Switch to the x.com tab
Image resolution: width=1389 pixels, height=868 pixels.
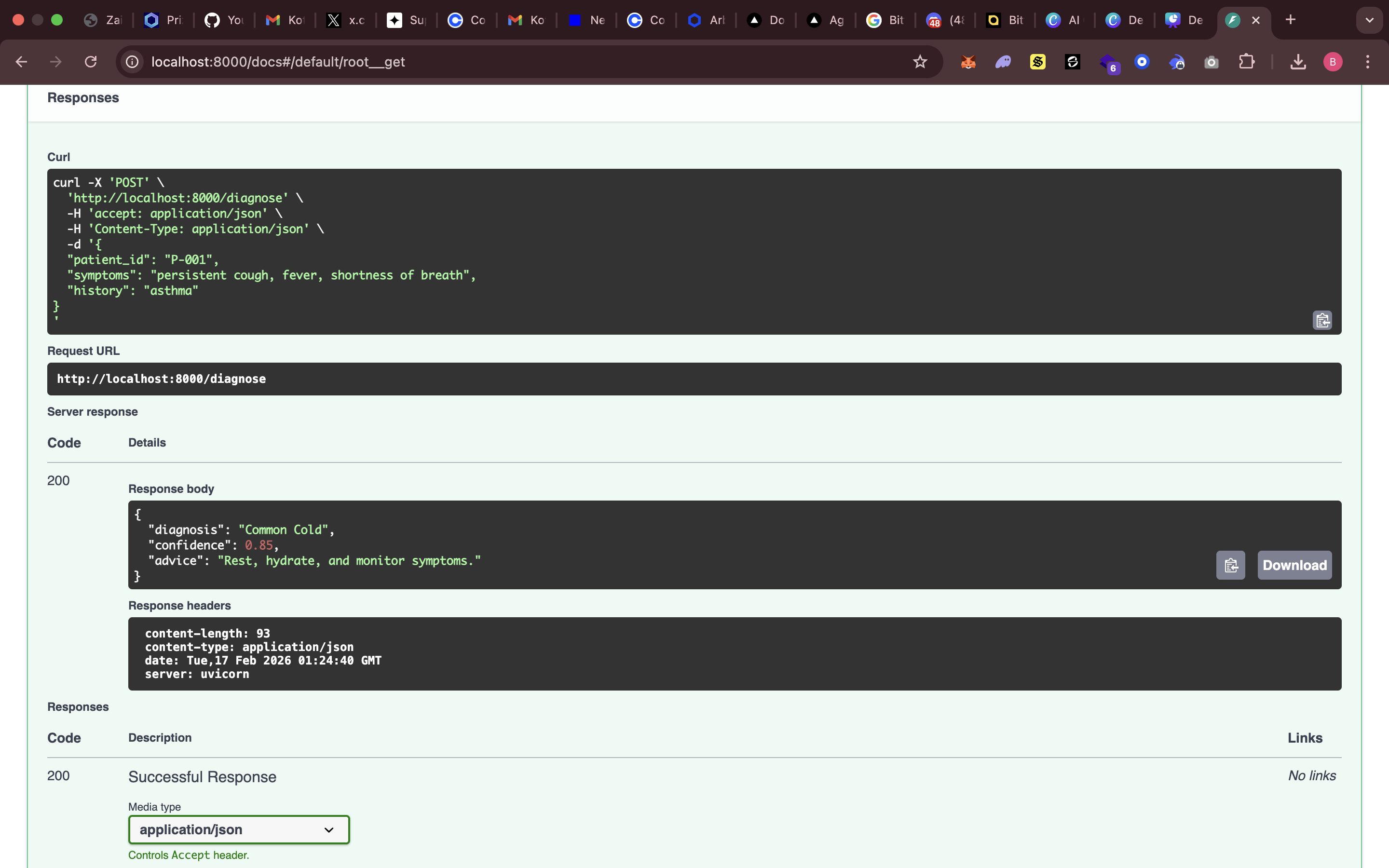[x=345, y=20]
